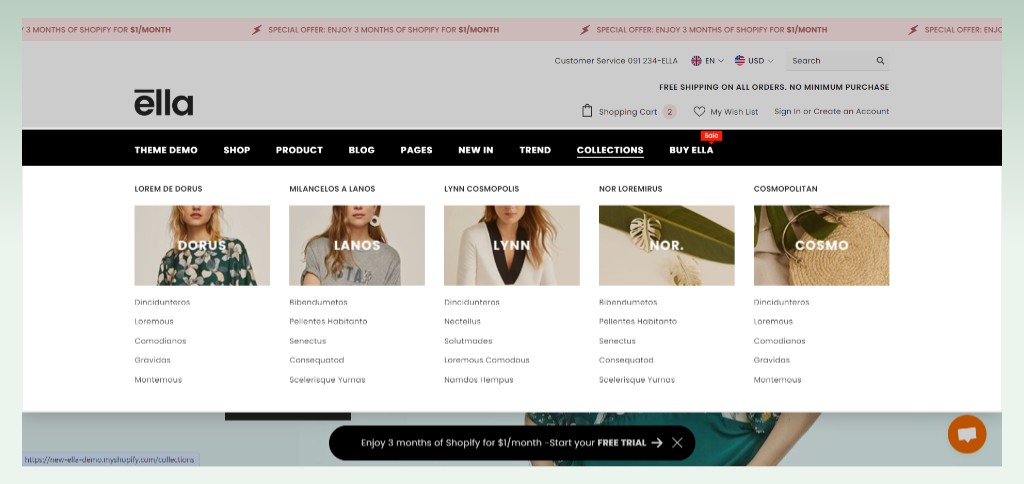Viewport: 1024px width, 484px height.
Task: Click Scelerisque Yurnas under Milancelos A Lanos
Action: [x=327, y=379]
